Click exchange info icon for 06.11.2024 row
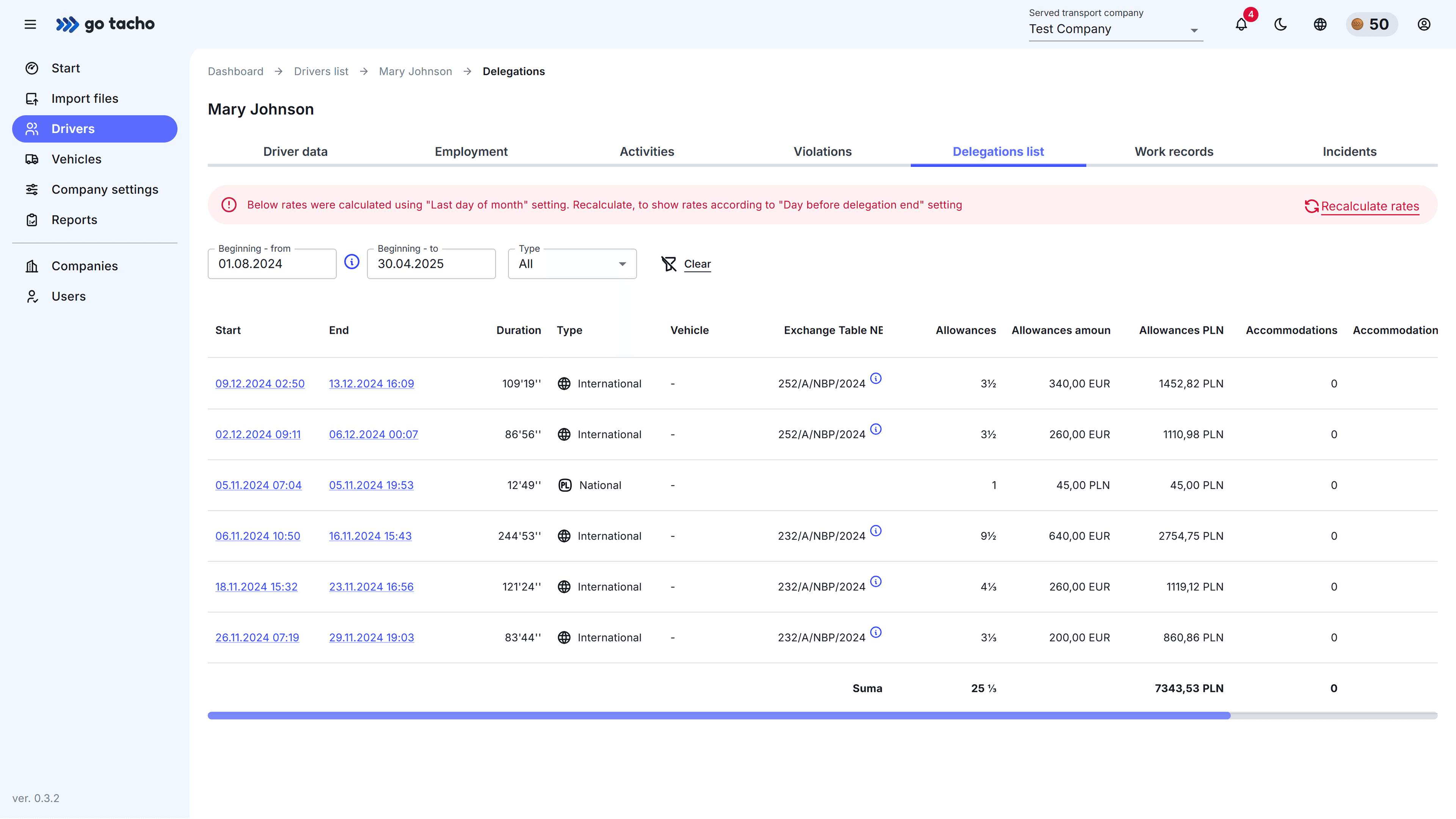 875,531
